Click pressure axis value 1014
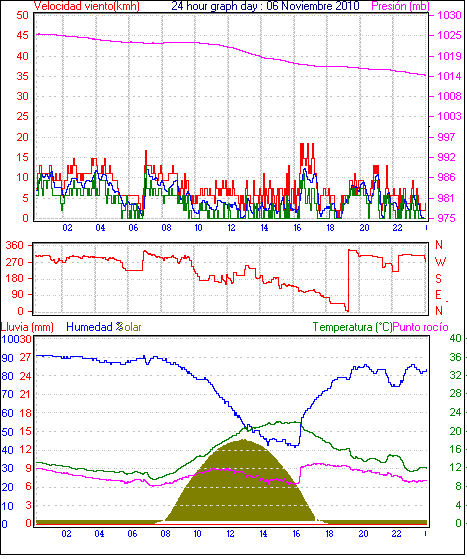 [x=449, y=76]
